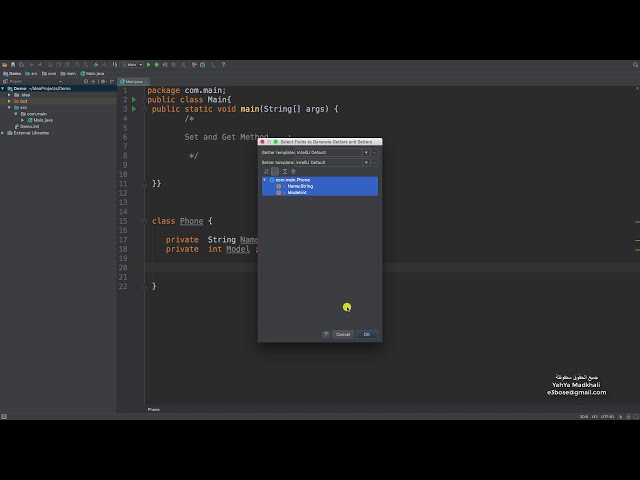Click the Paste toolbar icon
This screenshot has height=480, width=640.
[x=67, y=64]
